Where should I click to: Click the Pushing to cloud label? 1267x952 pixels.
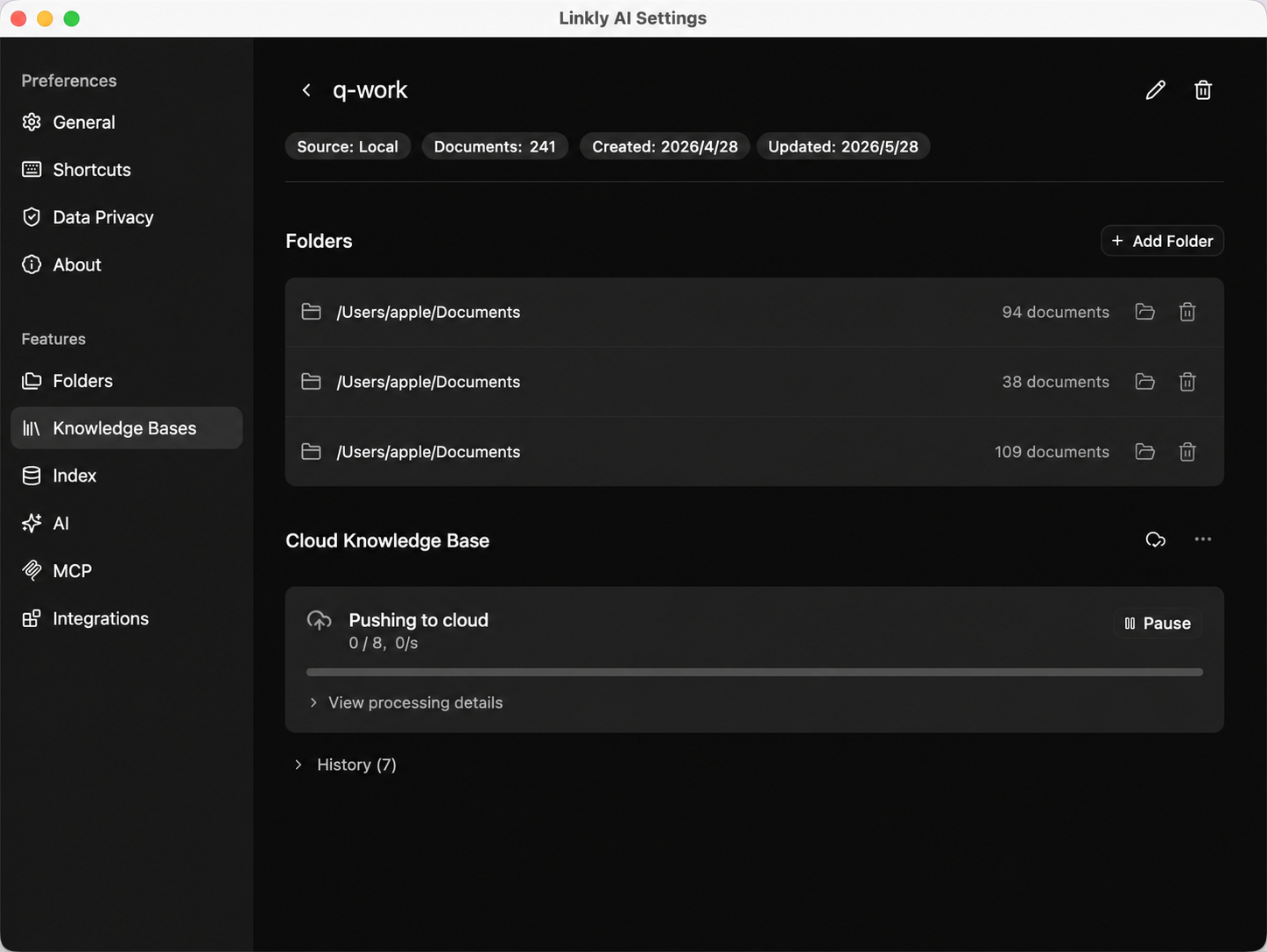[x=419, y=620]
